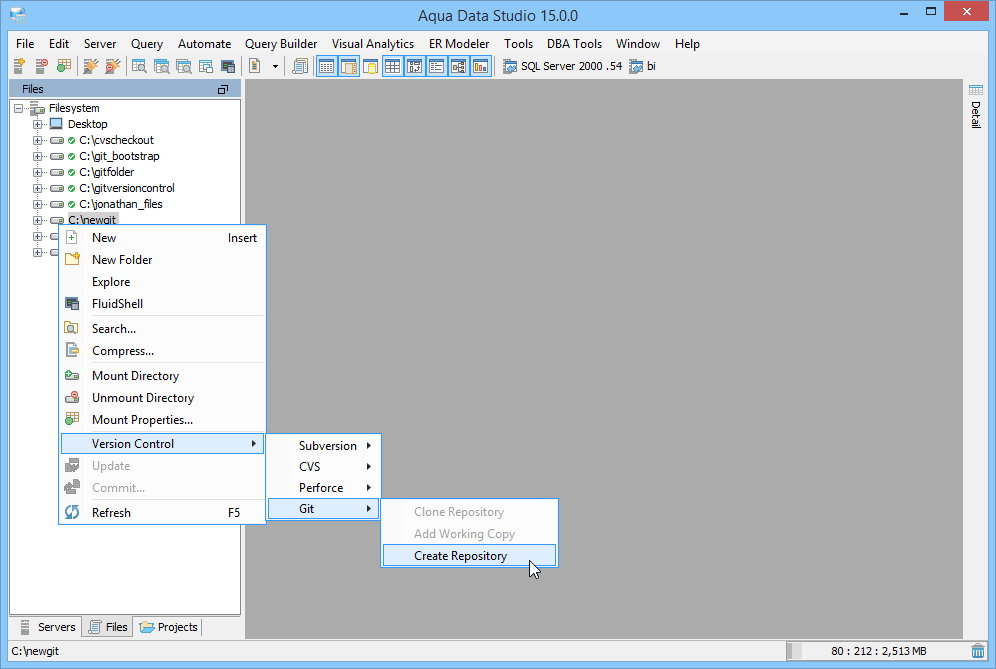Expand the C:\git_bootstrap node
The height and width of the screenshot is (669, 996).
37,156
